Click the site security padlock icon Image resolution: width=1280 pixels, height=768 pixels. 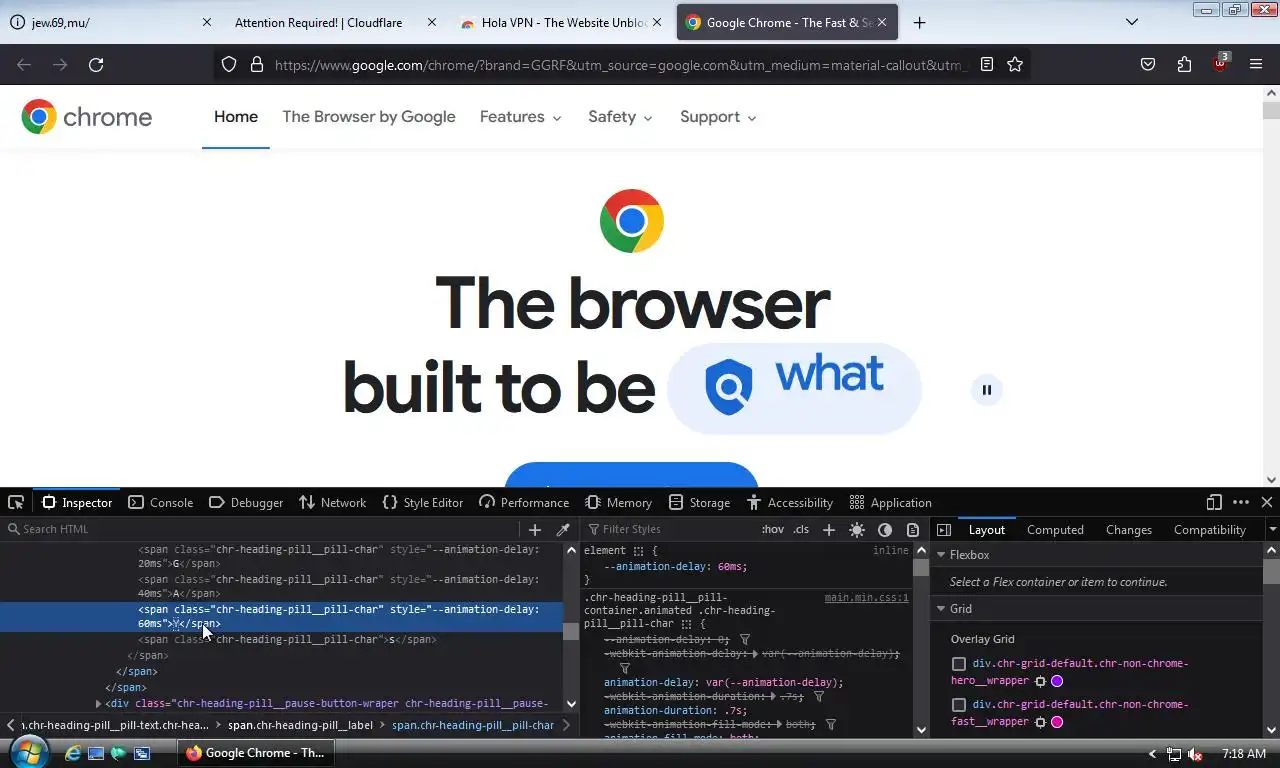pos(257,64)
